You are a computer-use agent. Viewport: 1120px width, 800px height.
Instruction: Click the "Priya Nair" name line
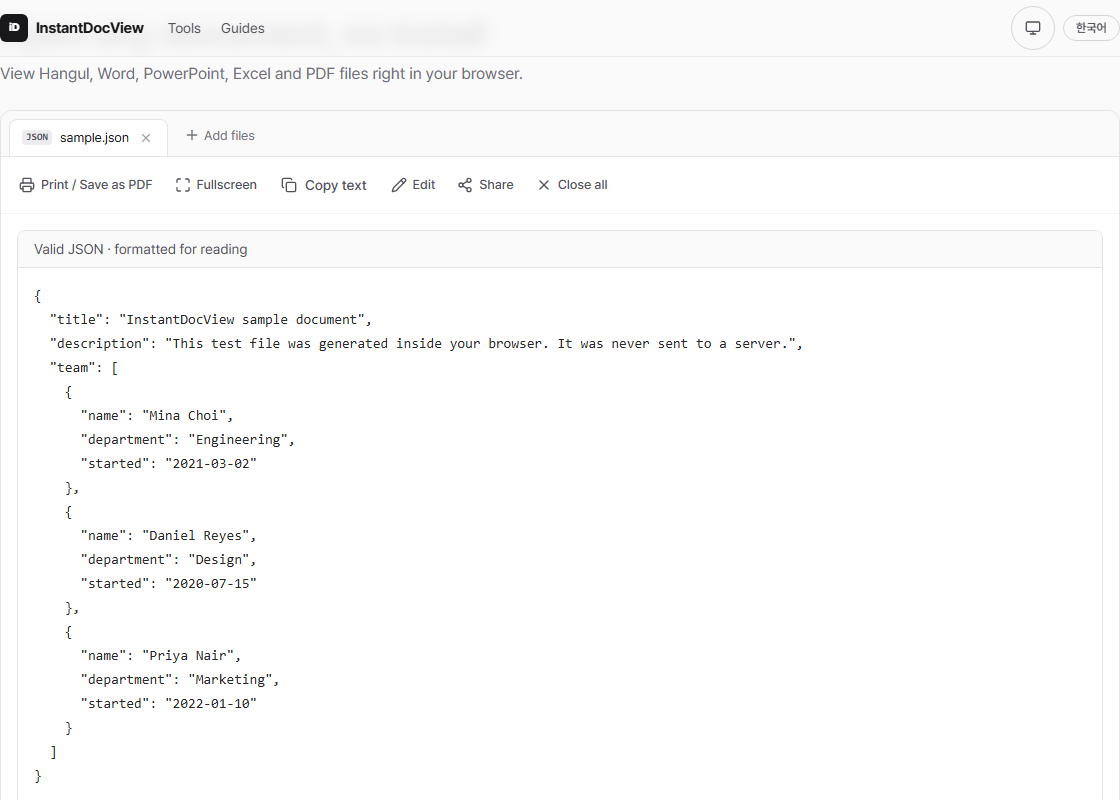160,656
